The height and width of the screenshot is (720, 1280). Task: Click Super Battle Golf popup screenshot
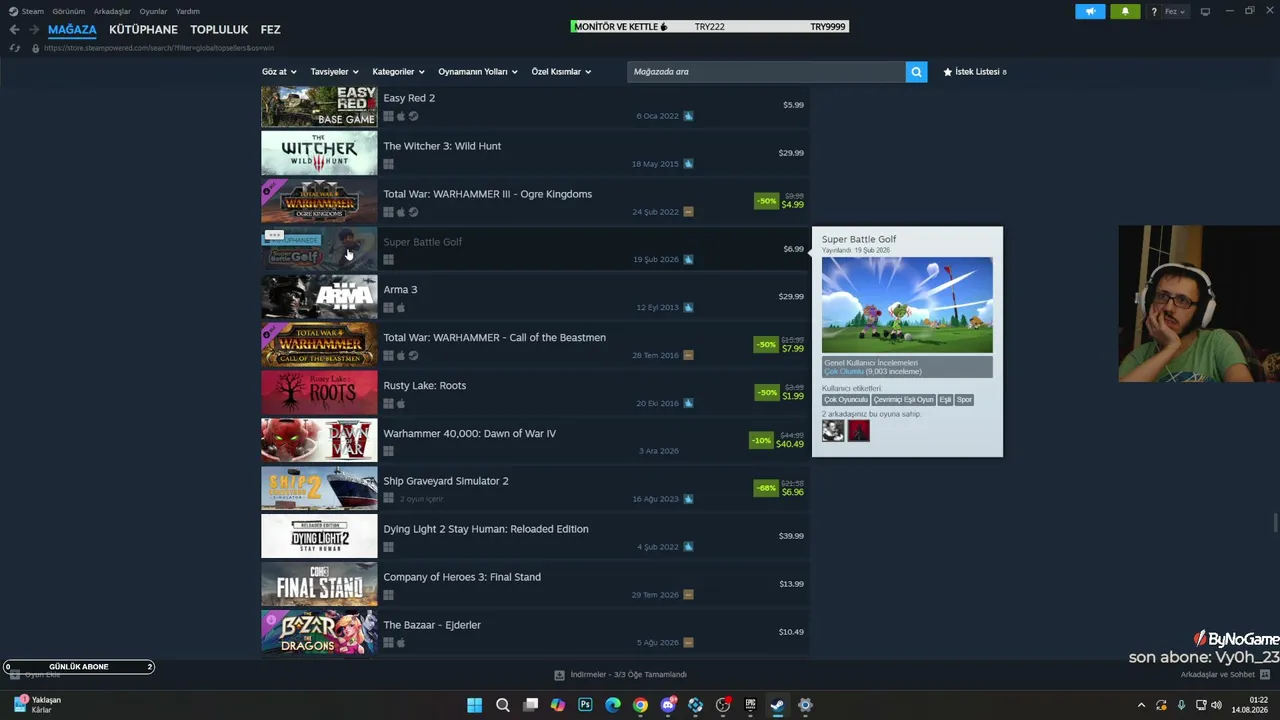click(907, 305)
